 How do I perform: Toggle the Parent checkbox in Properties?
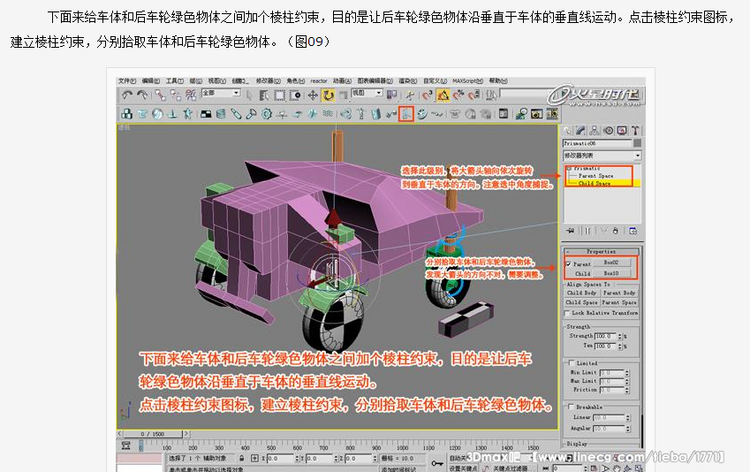(x=568, y=263)
